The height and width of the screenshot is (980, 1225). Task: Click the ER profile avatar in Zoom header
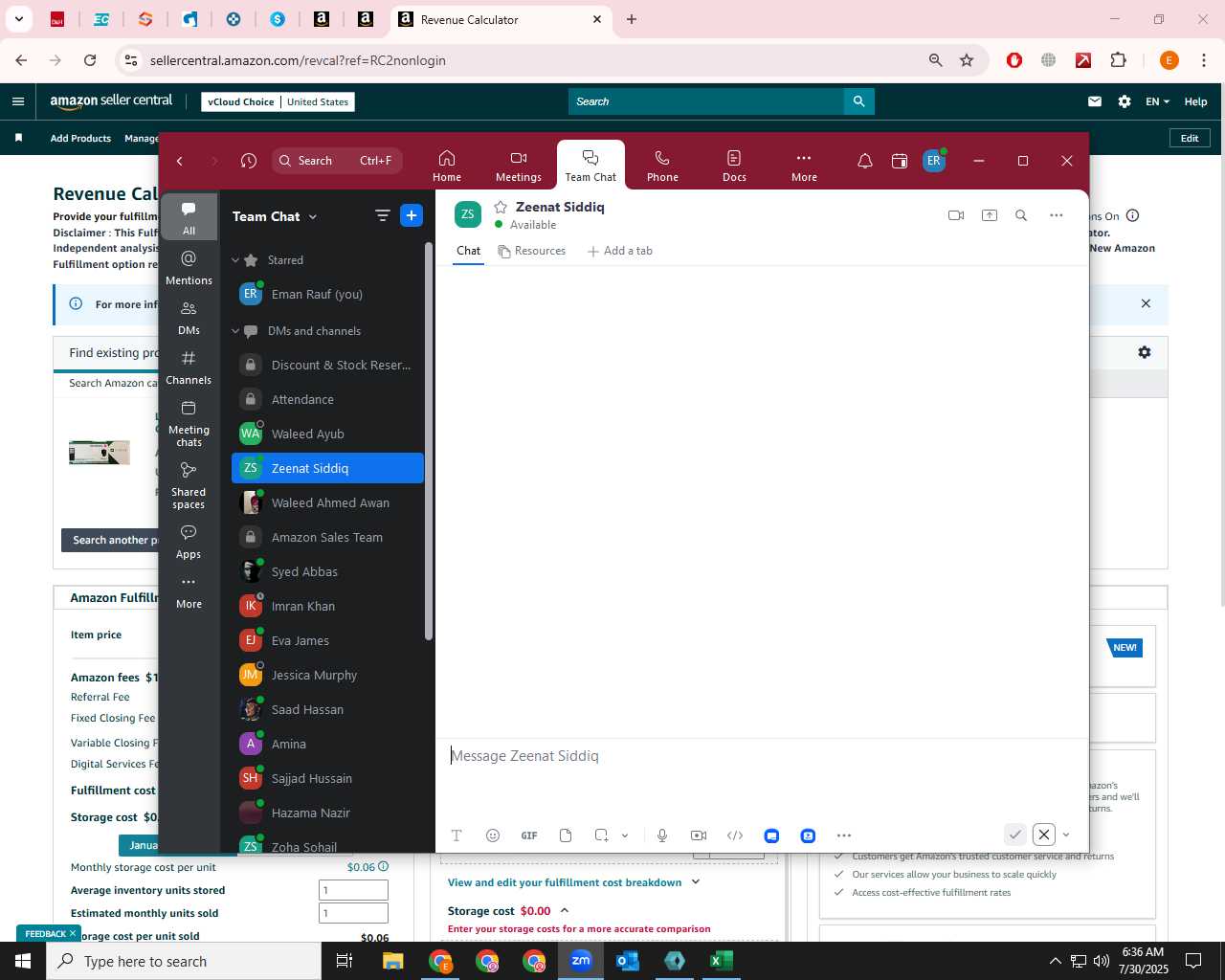[x=934, y=161]
